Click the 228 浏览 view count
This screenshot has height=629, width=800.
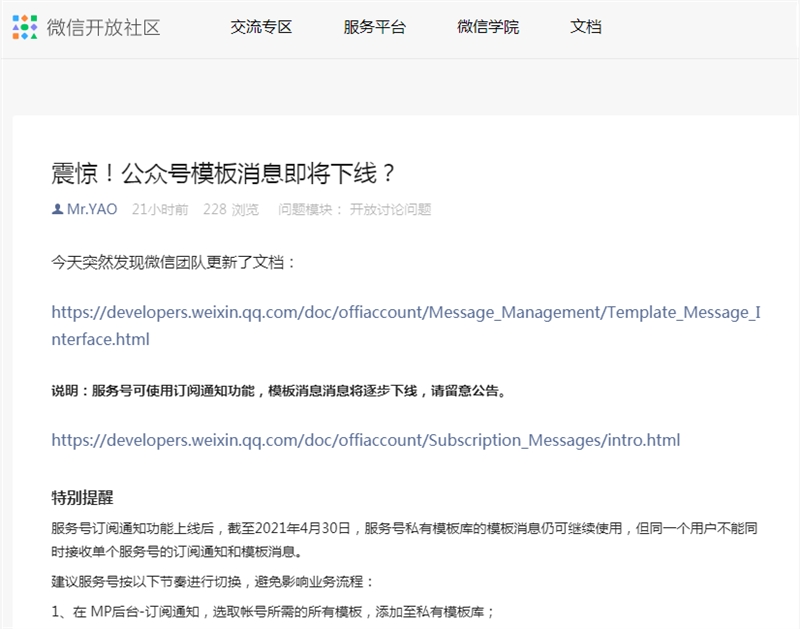pyautogui.click(x=231, y=209)
